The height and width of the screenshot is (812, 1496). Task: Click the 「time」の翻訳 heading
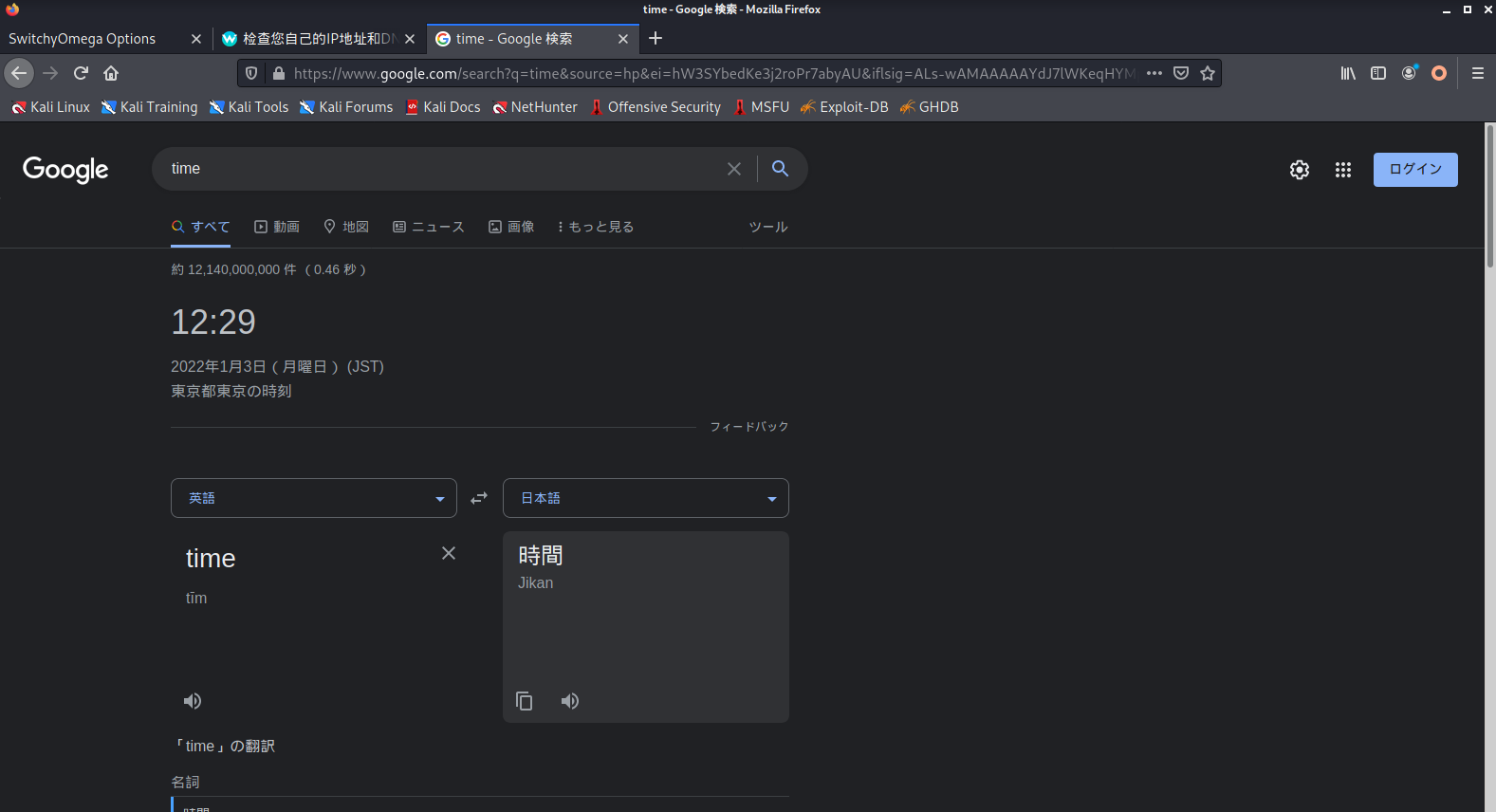click(x=224, y=747)
